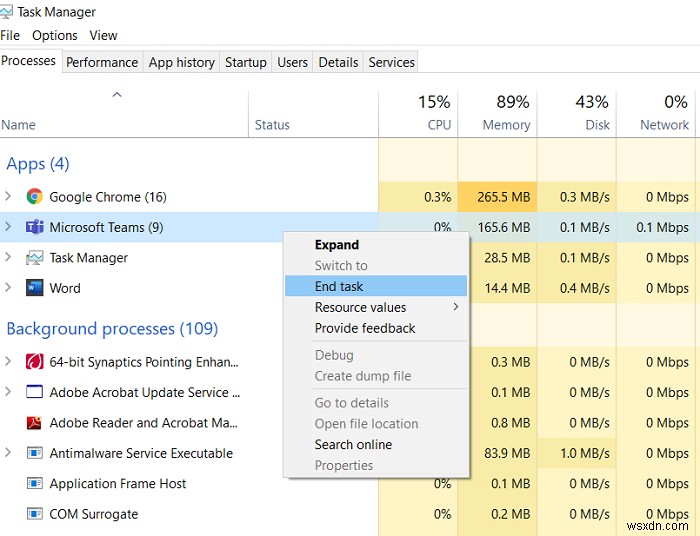
Task: Click the Google Chrome app icon
Action: point(35,197)
